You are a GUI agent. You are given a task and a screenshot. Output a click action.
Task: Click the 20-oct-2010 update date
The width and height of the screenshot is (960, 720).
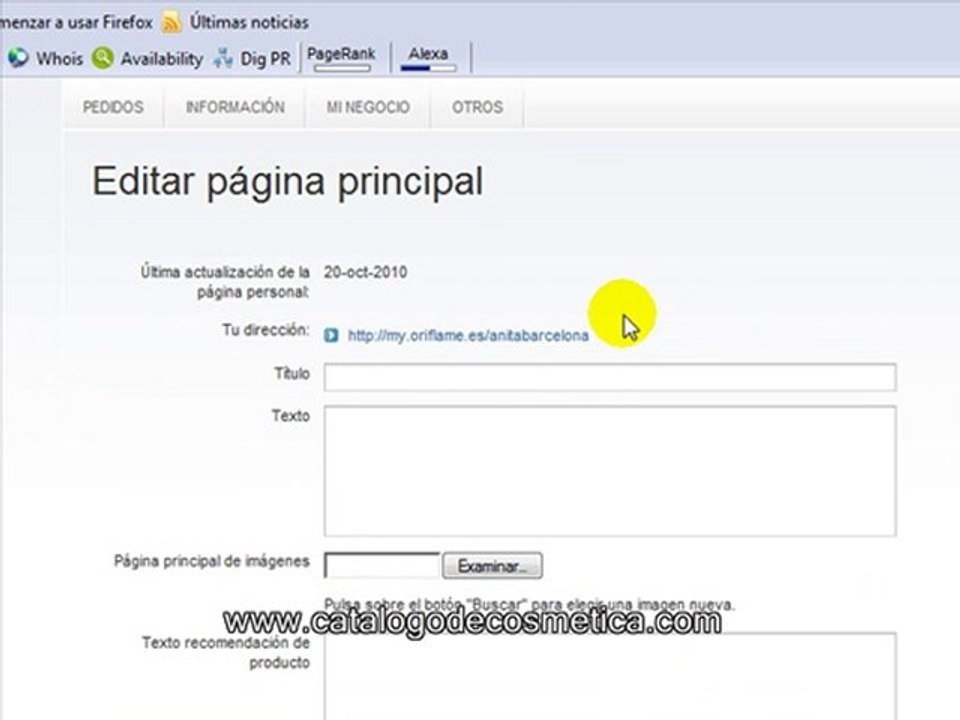coord(366,272)
